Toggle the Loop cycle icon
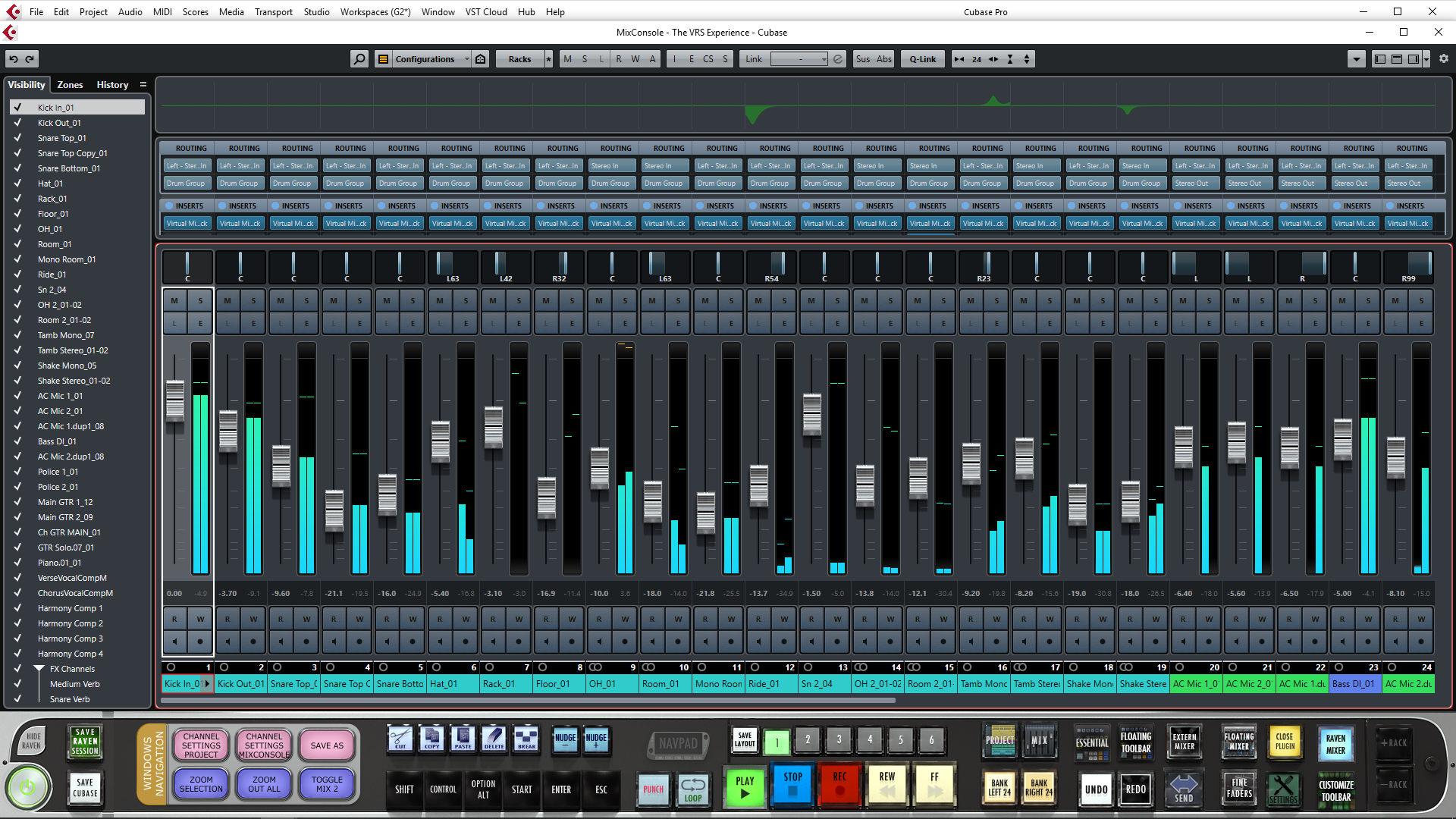 pos(692,789)
